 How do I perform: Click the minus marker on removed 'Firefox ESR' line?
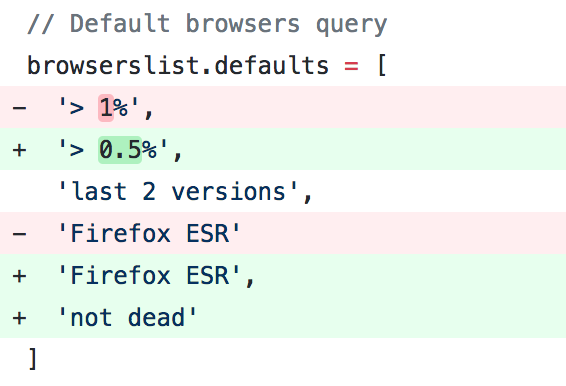19,234
